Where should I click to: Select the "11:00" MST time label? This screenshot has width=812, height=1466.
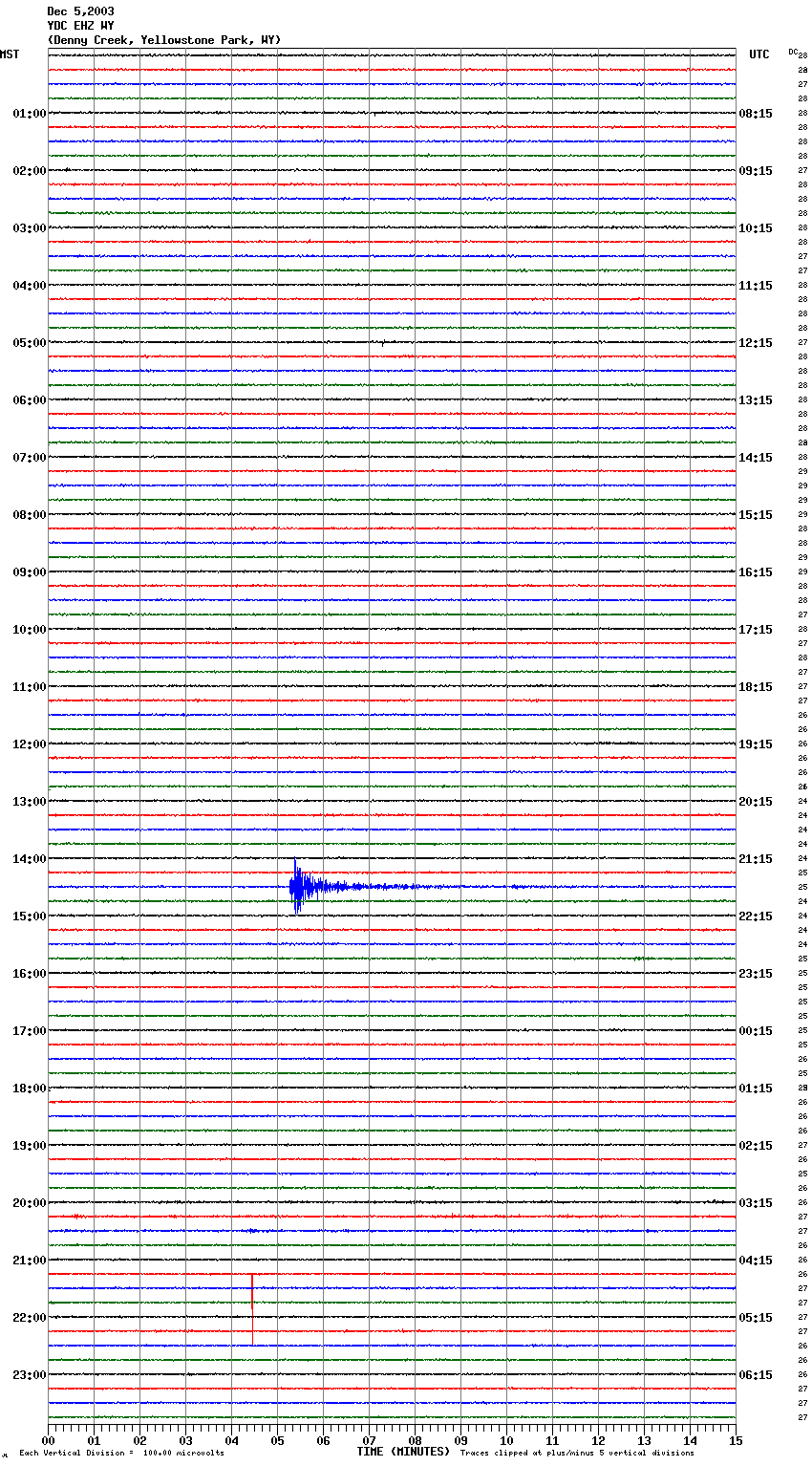click(x=30, y=687)
